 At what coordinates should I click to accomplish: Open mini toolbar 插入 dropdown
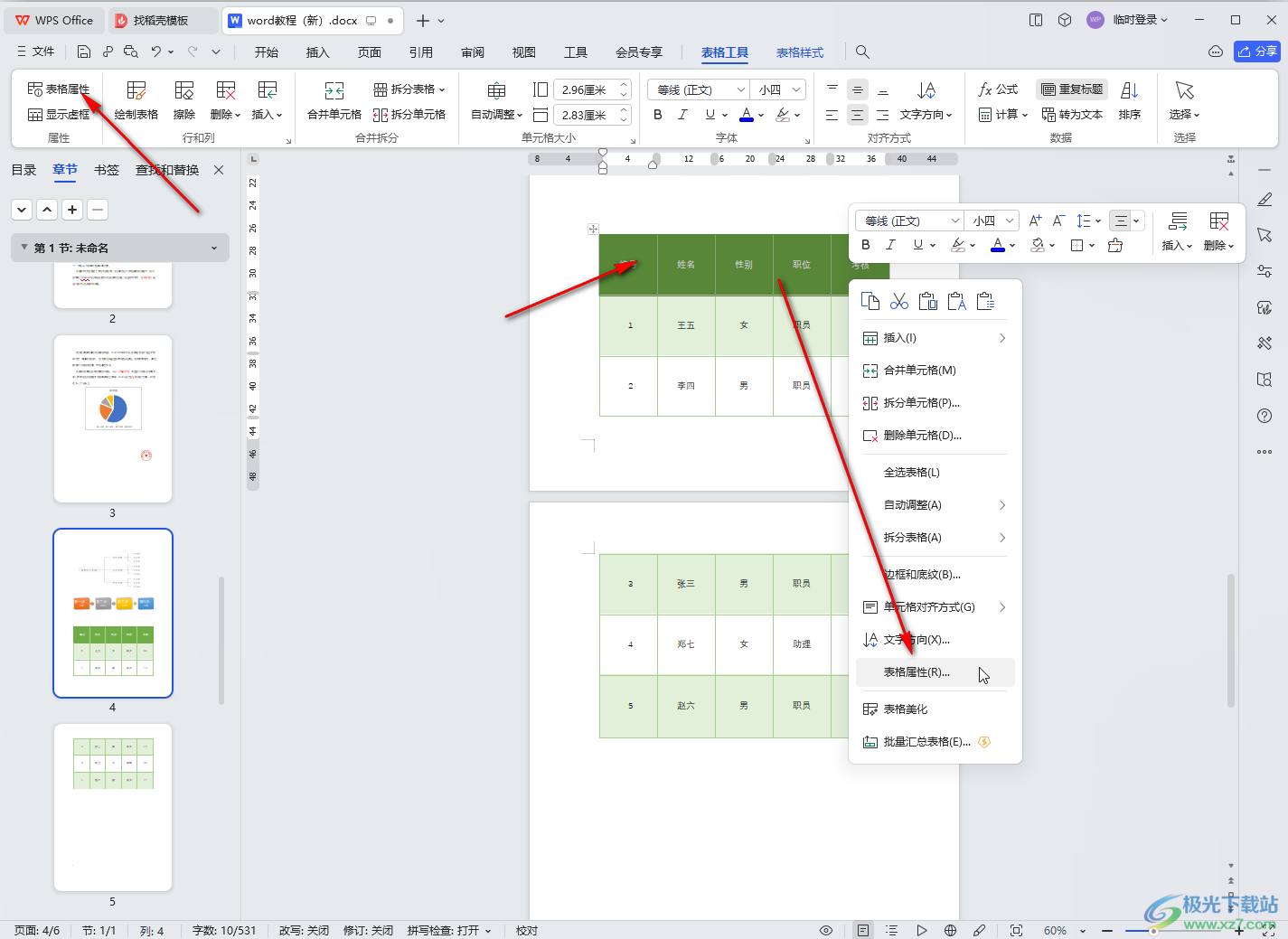tap(1177, 231)
